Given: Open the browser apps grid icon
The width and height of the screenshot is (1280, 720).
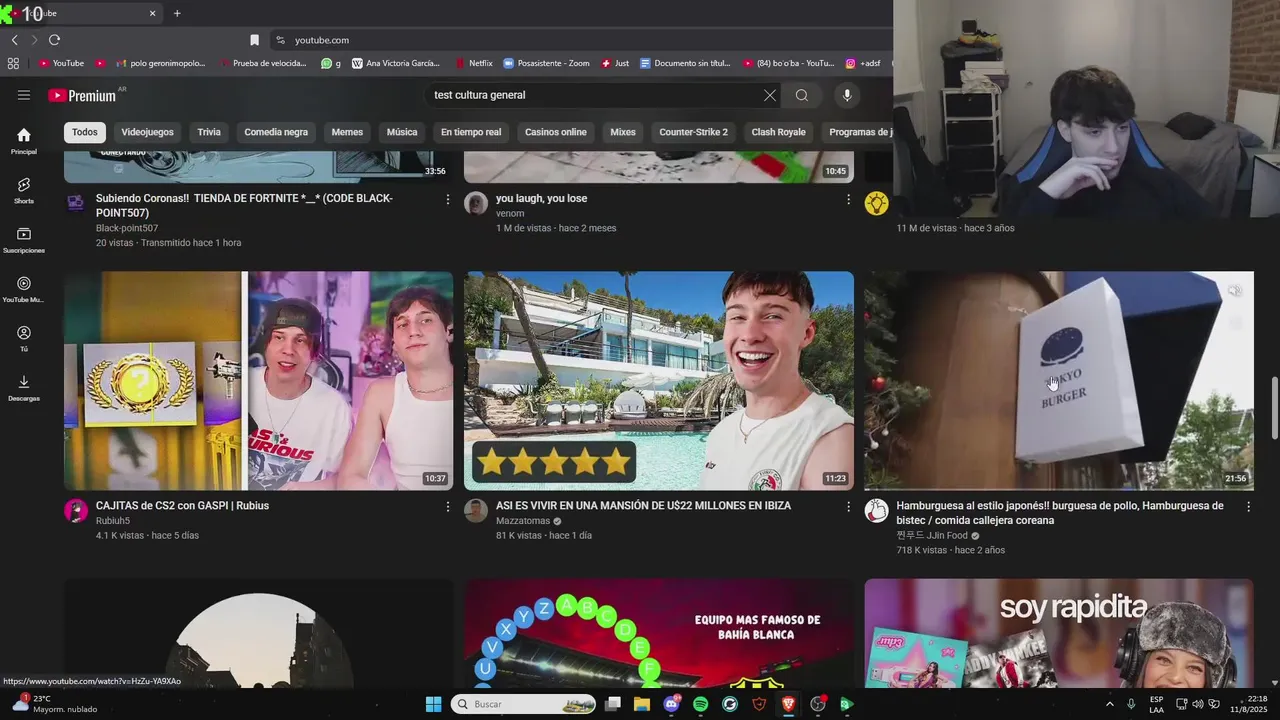Looking at the screenshot, I should 13,63.
